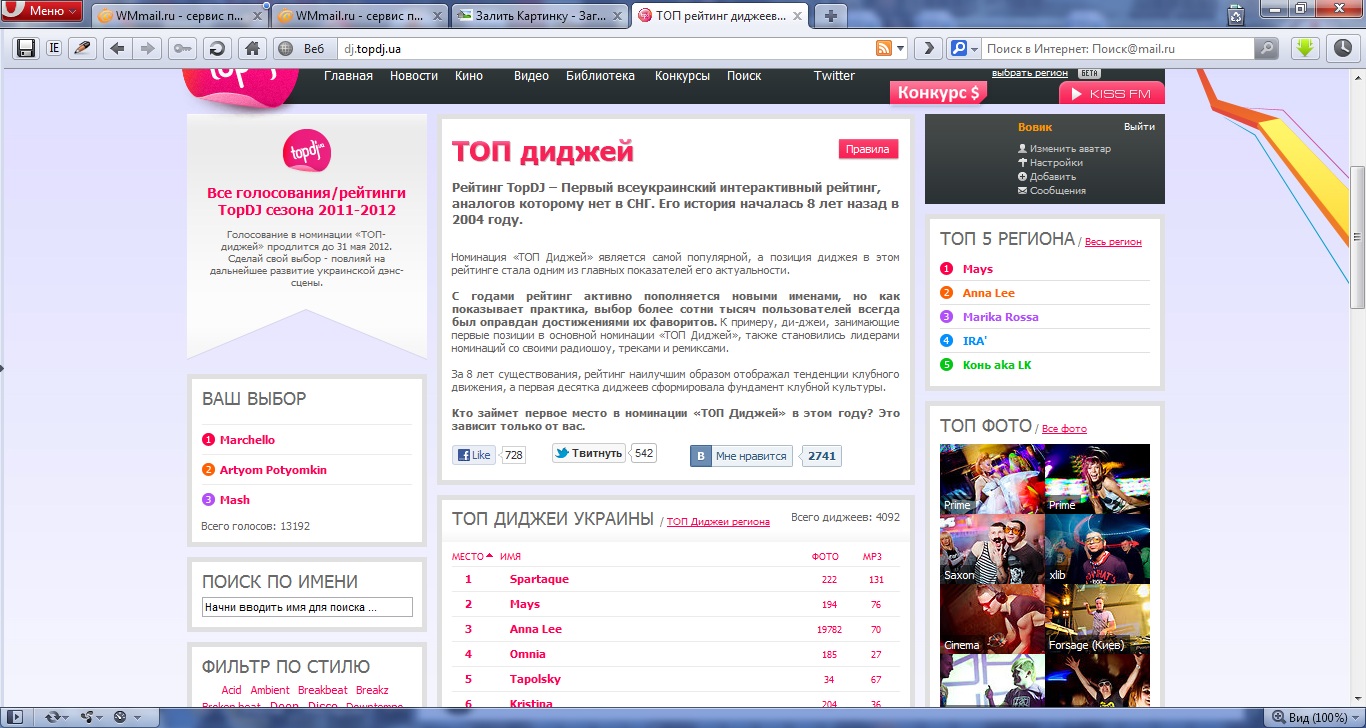Click the vertical page scrollbar thumb
Image resolution: width=1366 pixels, height=728 pixels.
pos(1357,238)
